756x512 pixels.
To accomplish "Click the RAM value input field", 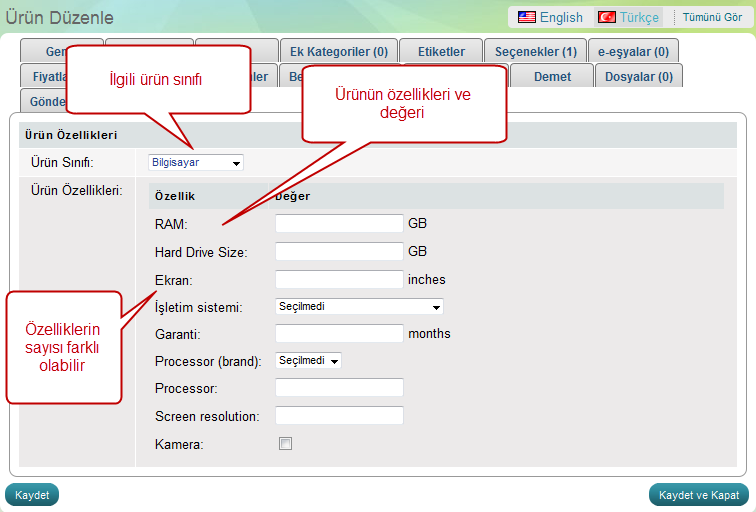I will [x=339, y=224].
